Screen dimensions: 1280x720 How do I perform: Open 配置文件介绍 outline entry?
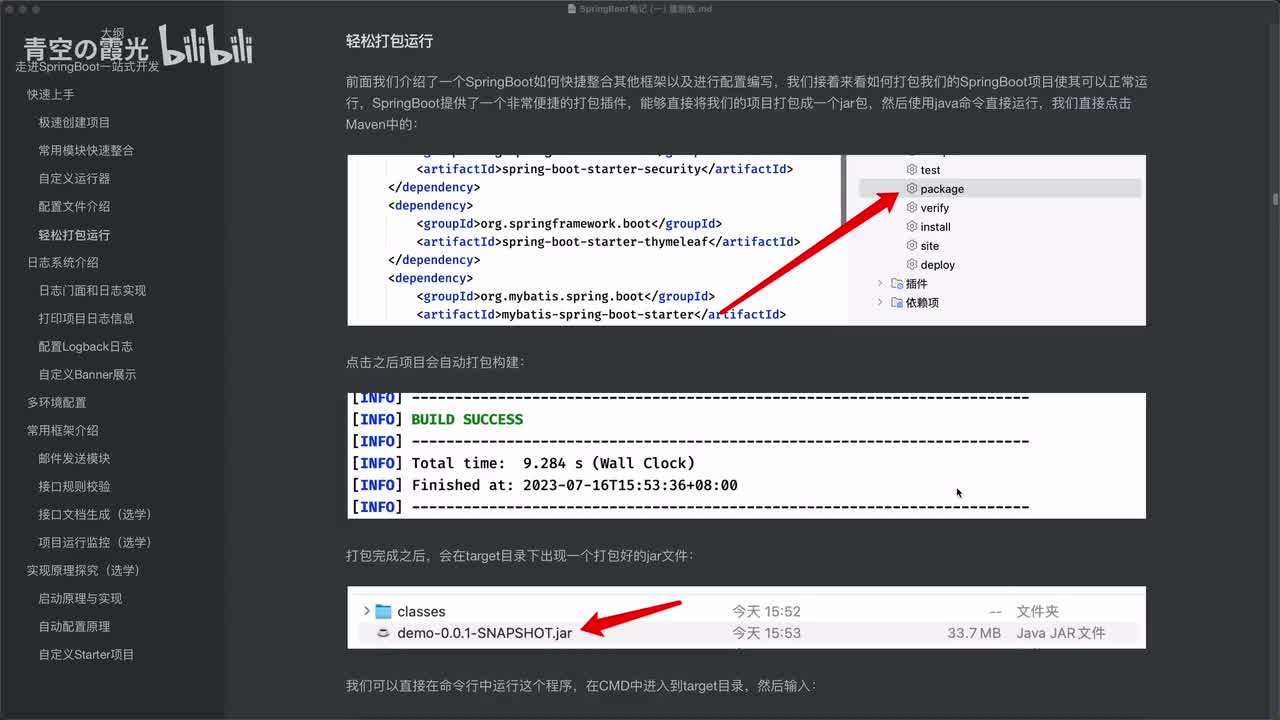click(x=74, y=206)
